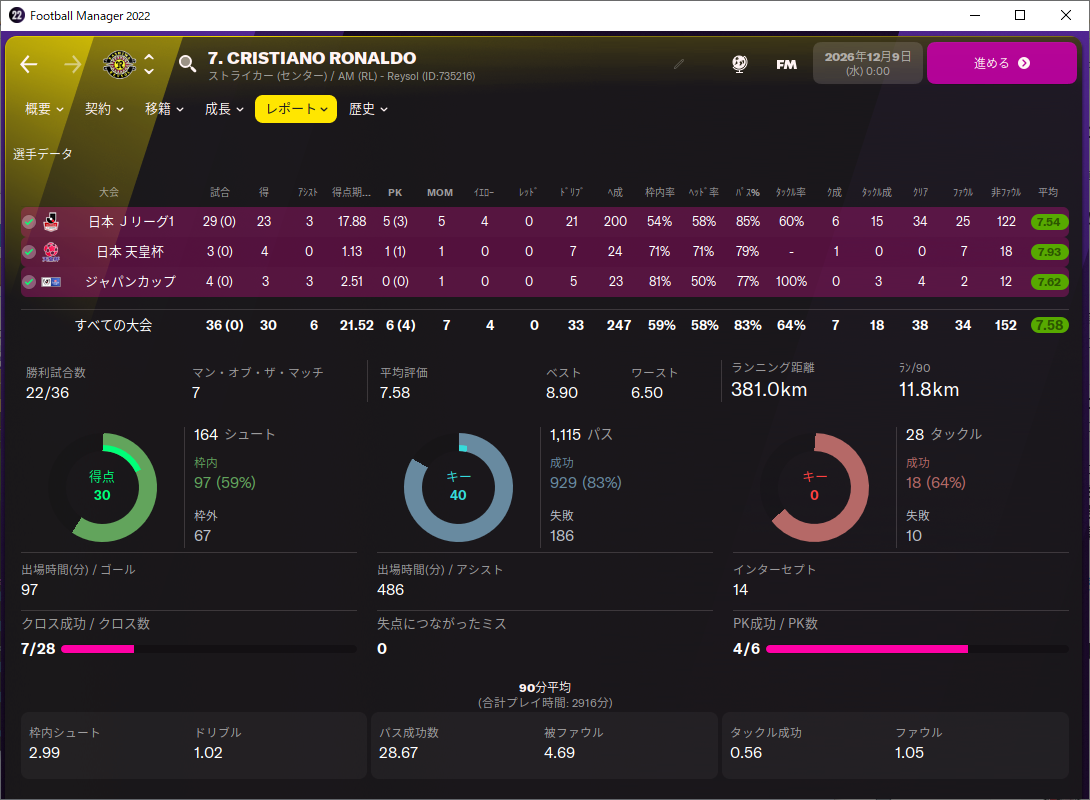Sort by the 枠内率 column header
1090x800 pixels.
pos(660,193)
